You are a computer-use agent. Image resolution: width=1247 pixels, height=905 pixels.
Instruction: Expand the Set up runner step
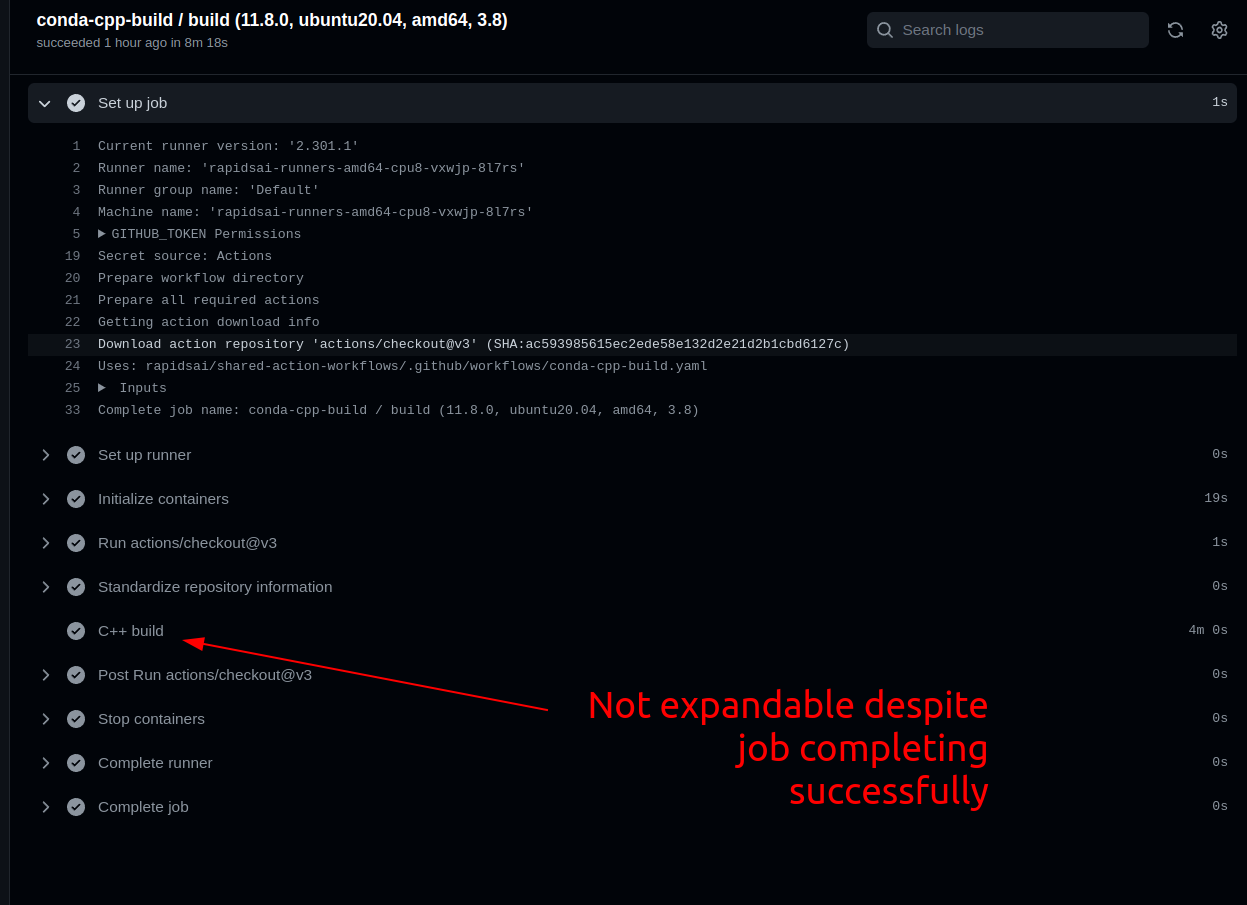[x=45, y=454]
